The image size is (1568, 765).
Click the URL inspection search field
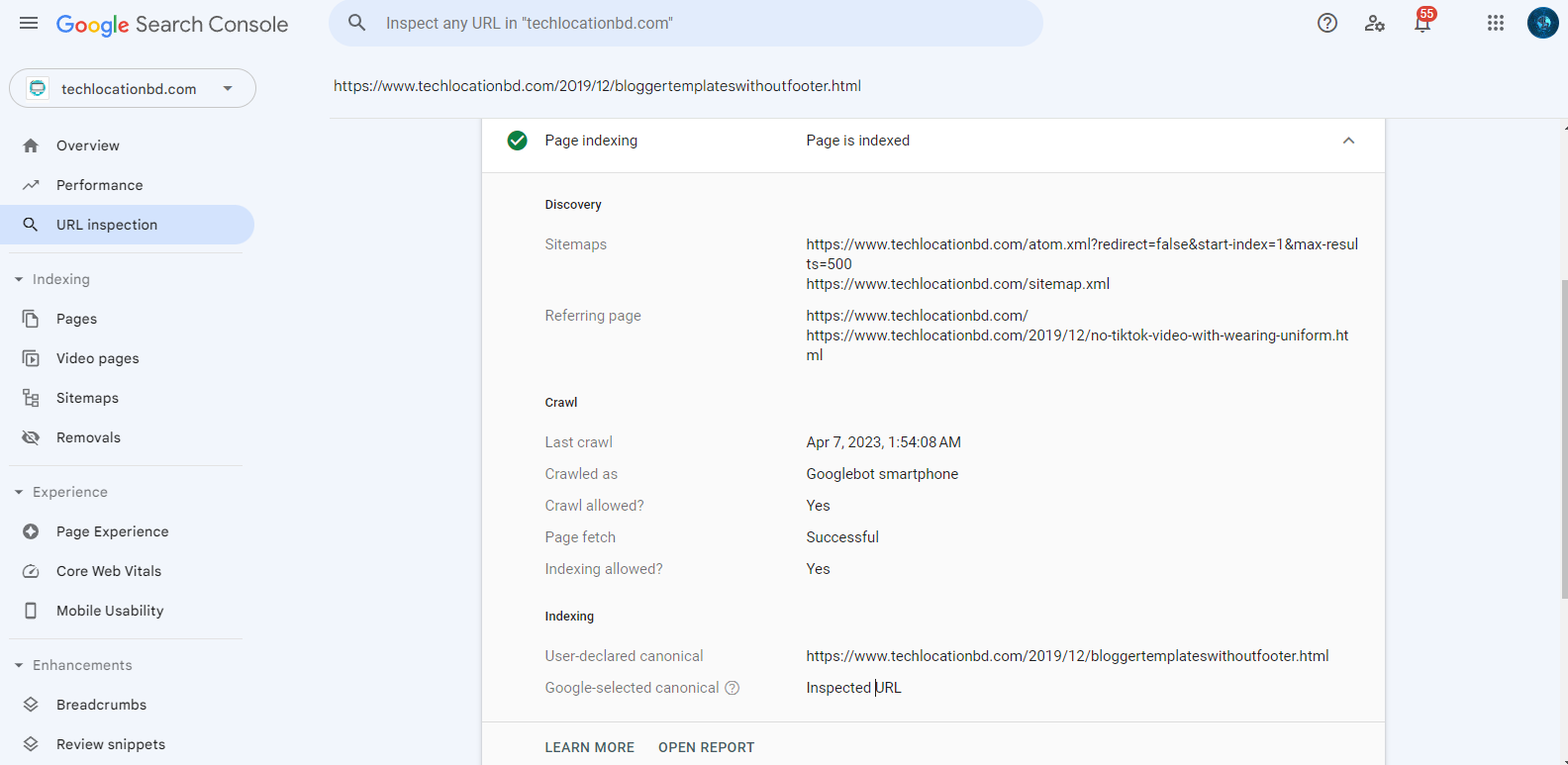coord(685,23)
